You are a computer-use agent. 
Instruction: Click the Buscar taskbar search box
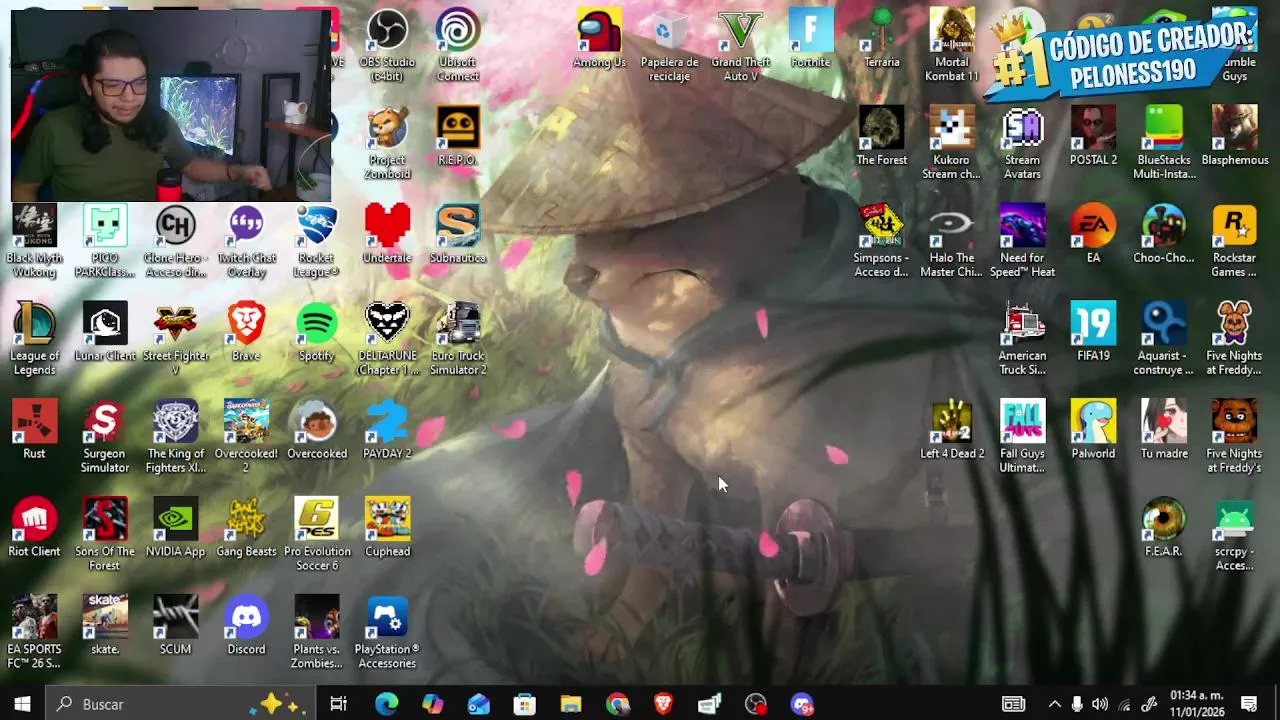180,704
